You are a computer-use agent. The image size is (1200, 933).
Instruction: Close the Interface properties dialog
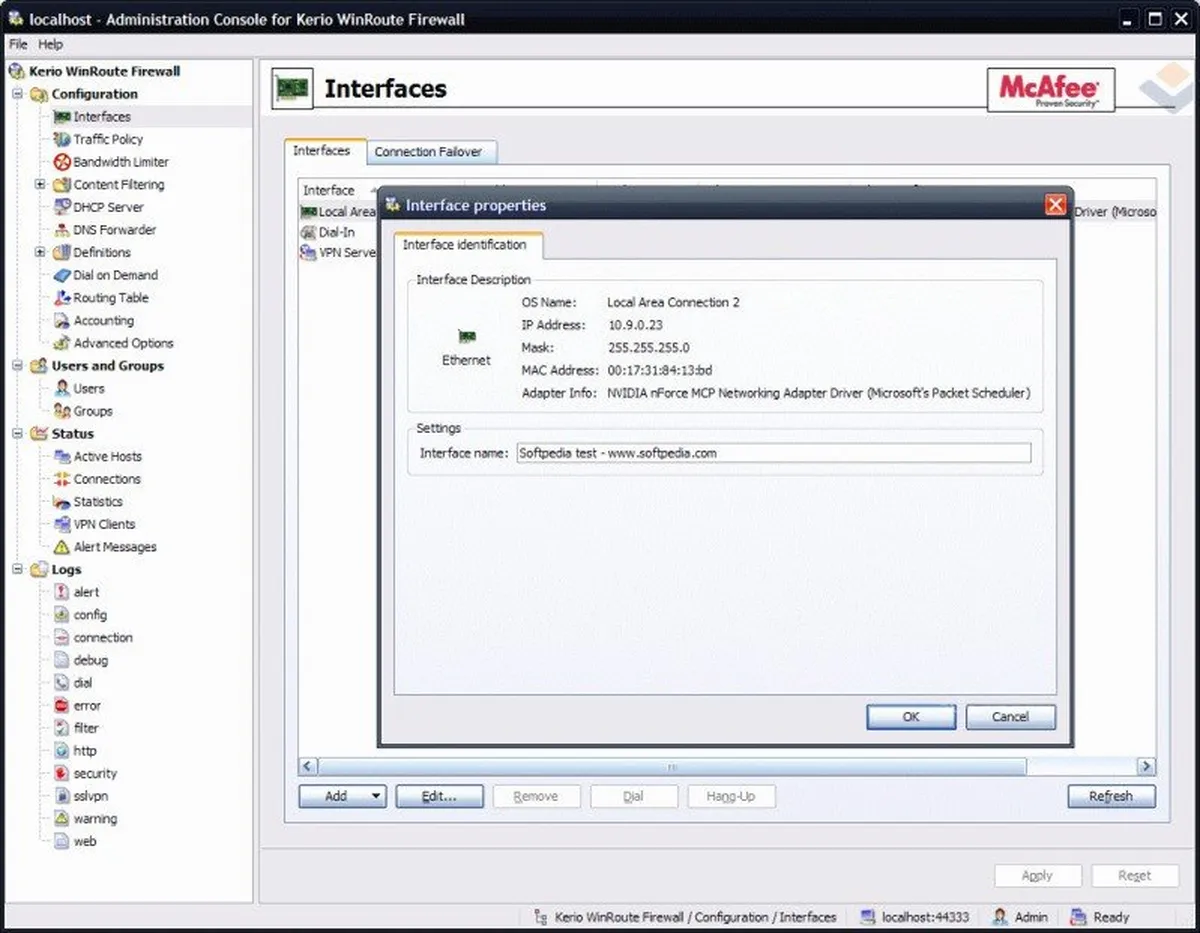pos(1055,205)
